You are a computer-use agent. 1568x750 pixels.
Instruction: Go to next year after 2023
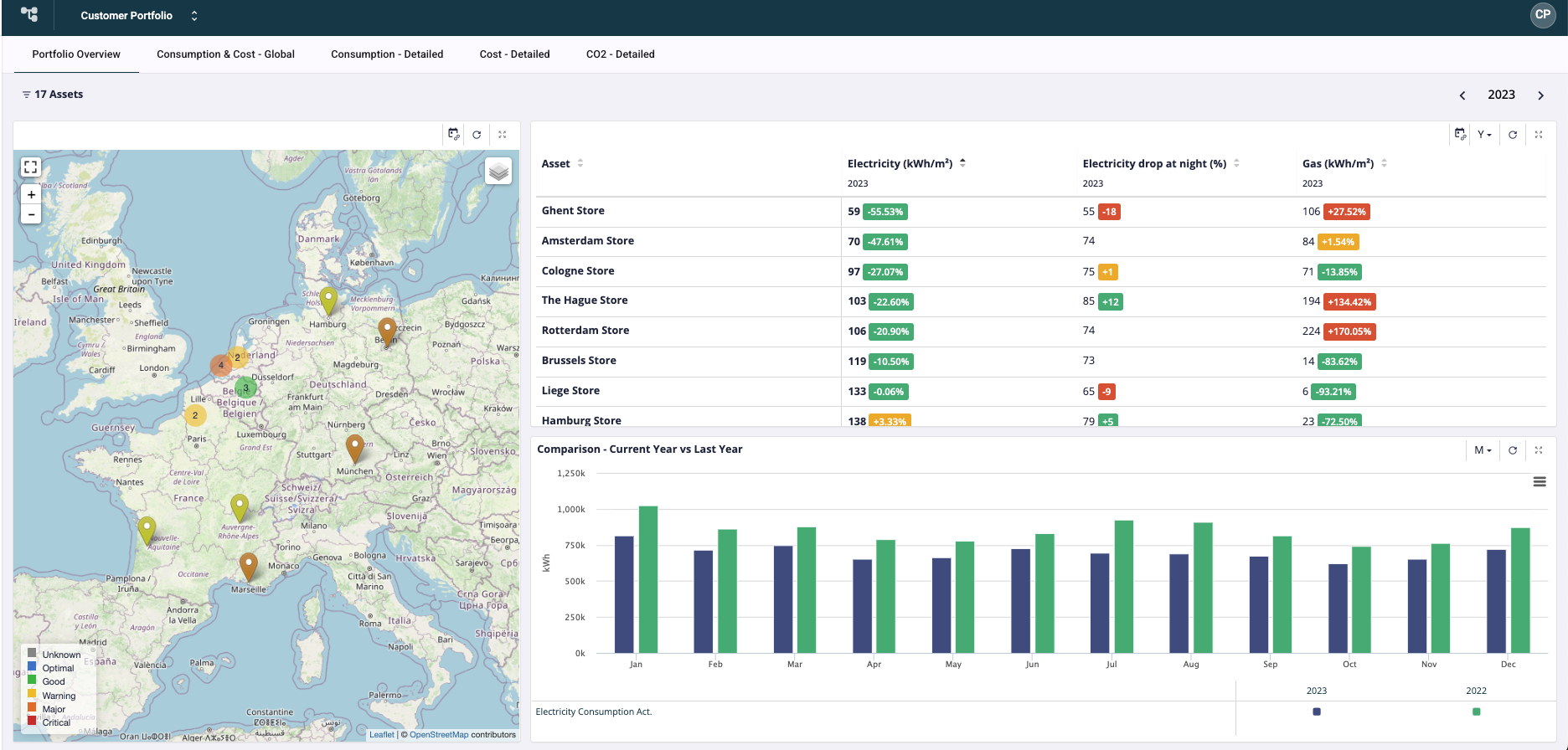click(1540, 95)
